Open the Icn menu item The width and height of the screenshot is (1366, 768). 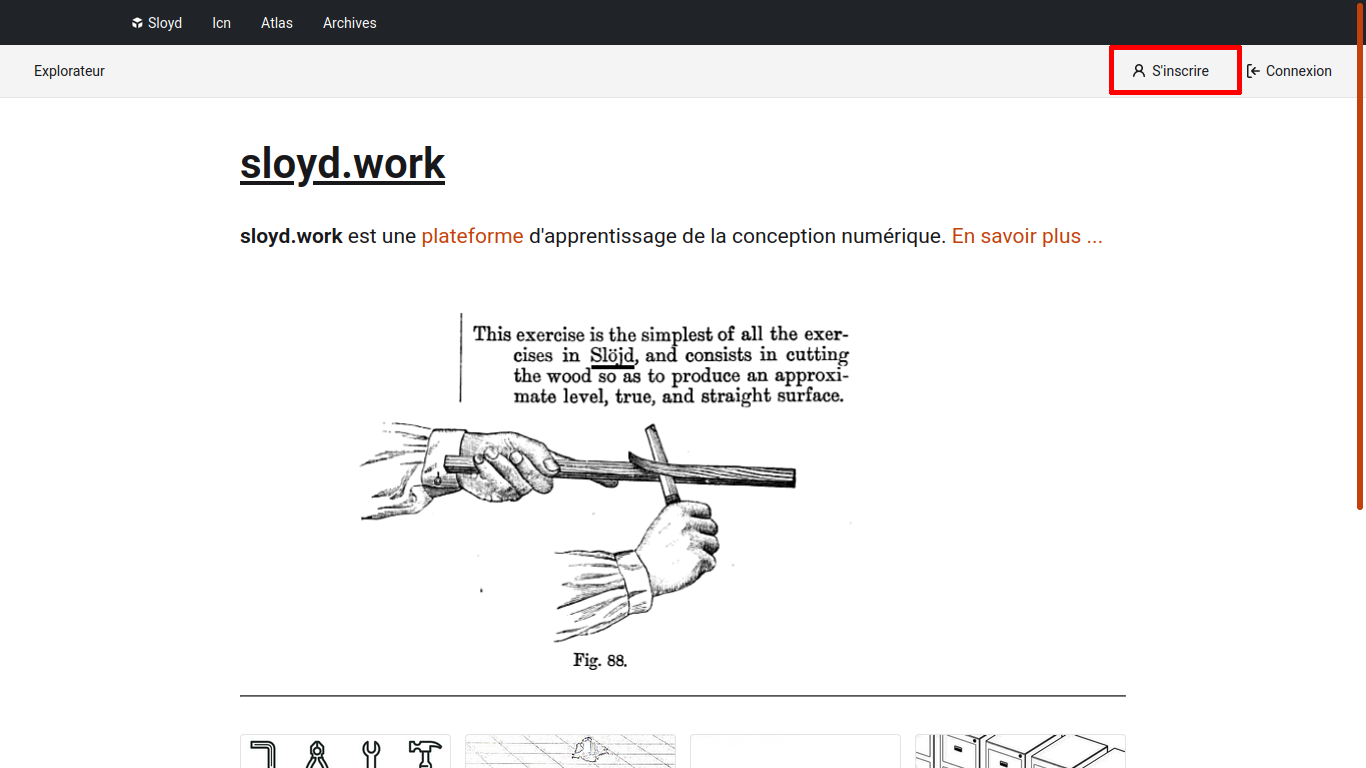click(221, 23)
